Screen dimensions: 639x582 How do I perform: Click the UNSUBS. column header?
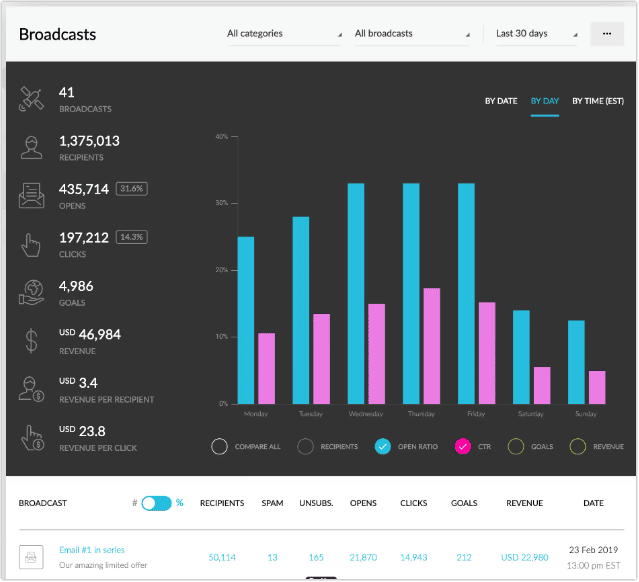point(316,503)
